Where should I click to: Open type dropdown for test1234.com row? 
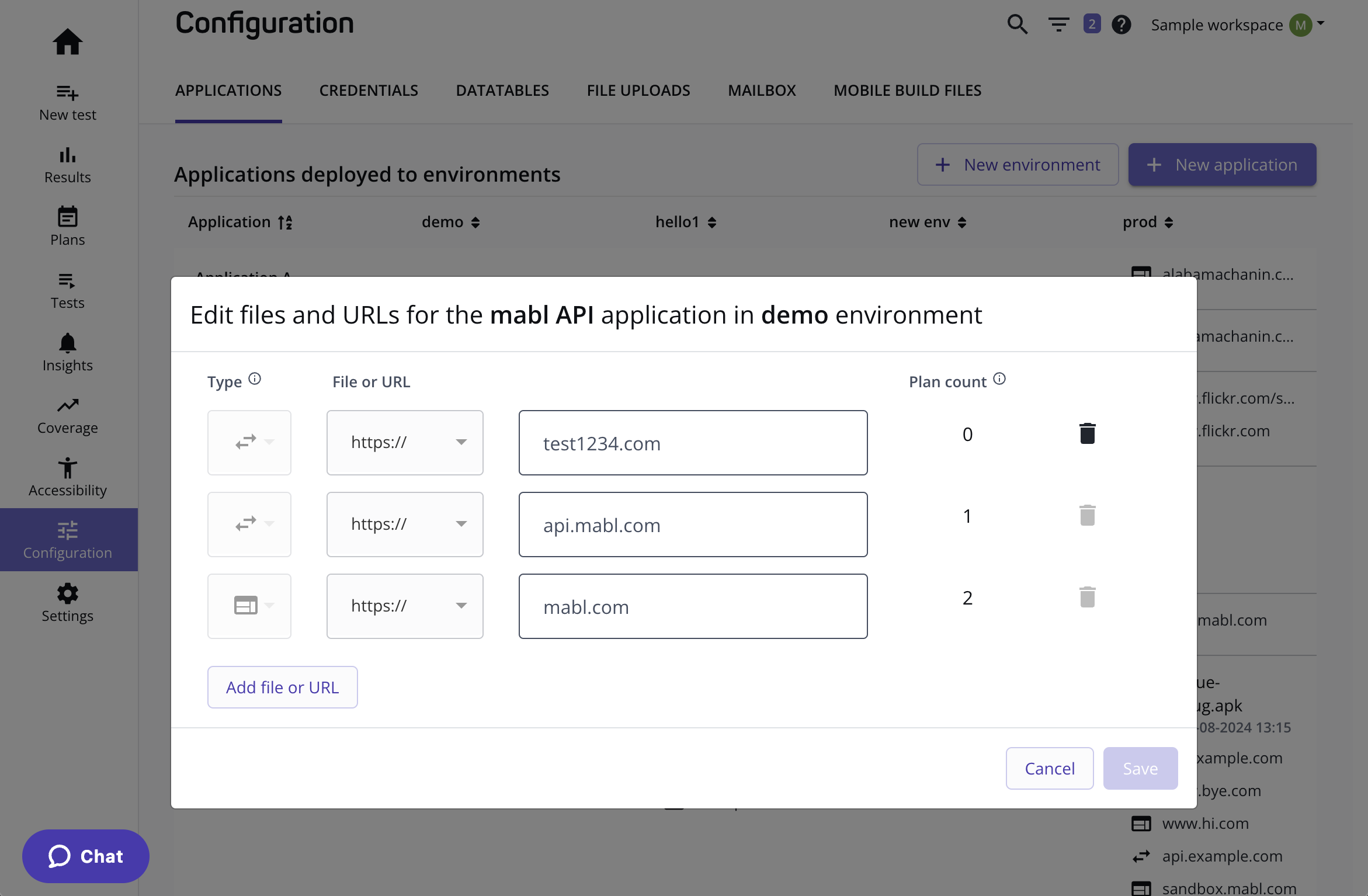[x=249, y=443]
